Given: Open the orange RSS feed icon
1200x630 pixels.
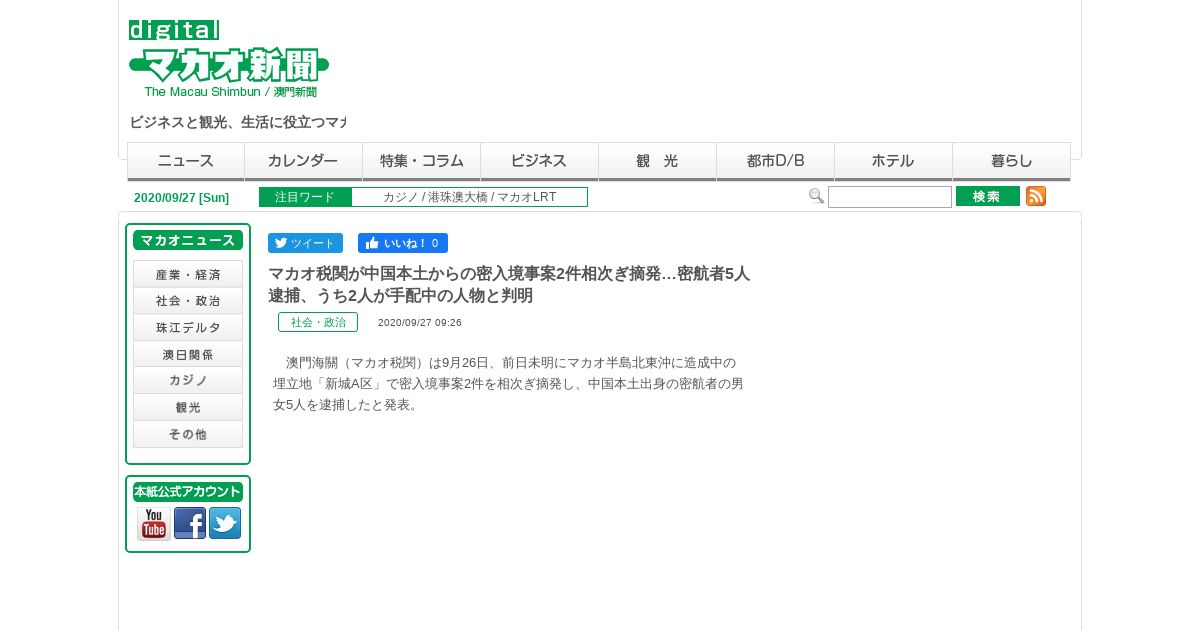Looking at the screenshot, I should (x=1036, y=196).
